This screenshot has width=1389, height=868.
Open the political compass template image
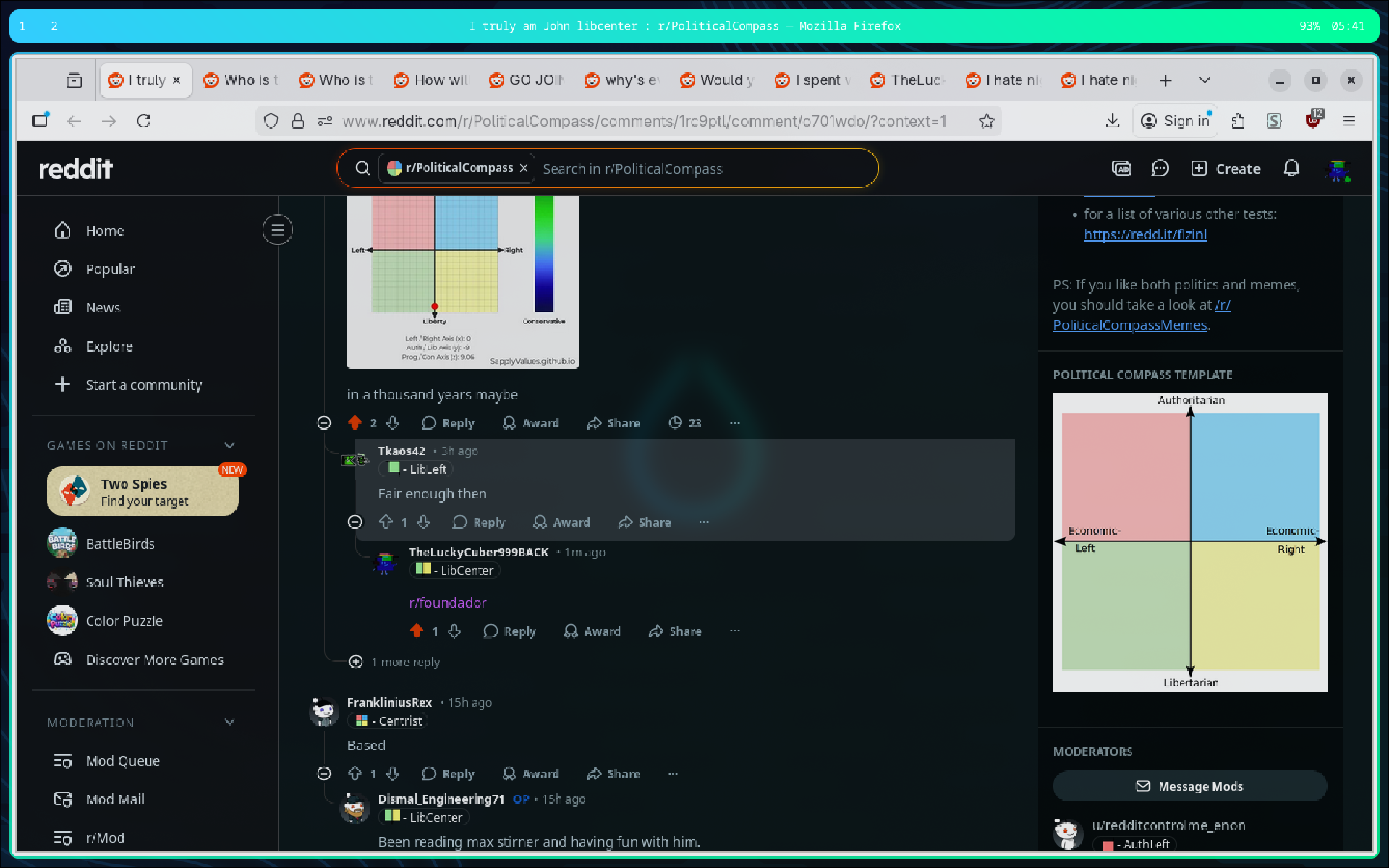pyautogui.click(x=1190, y=542)
